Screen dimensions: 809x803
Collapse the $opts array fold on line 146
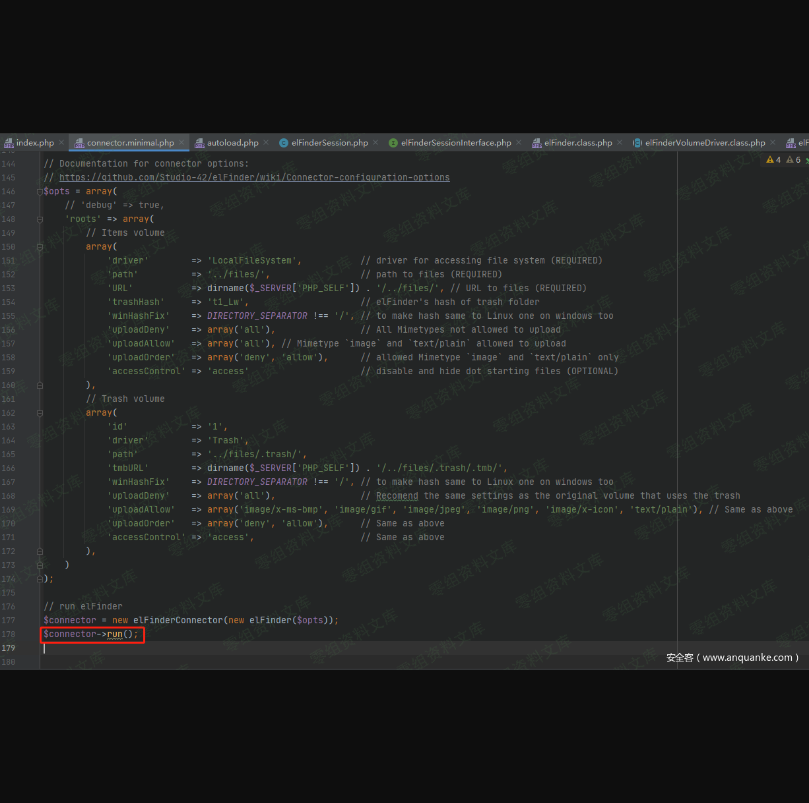click(40, 191)
